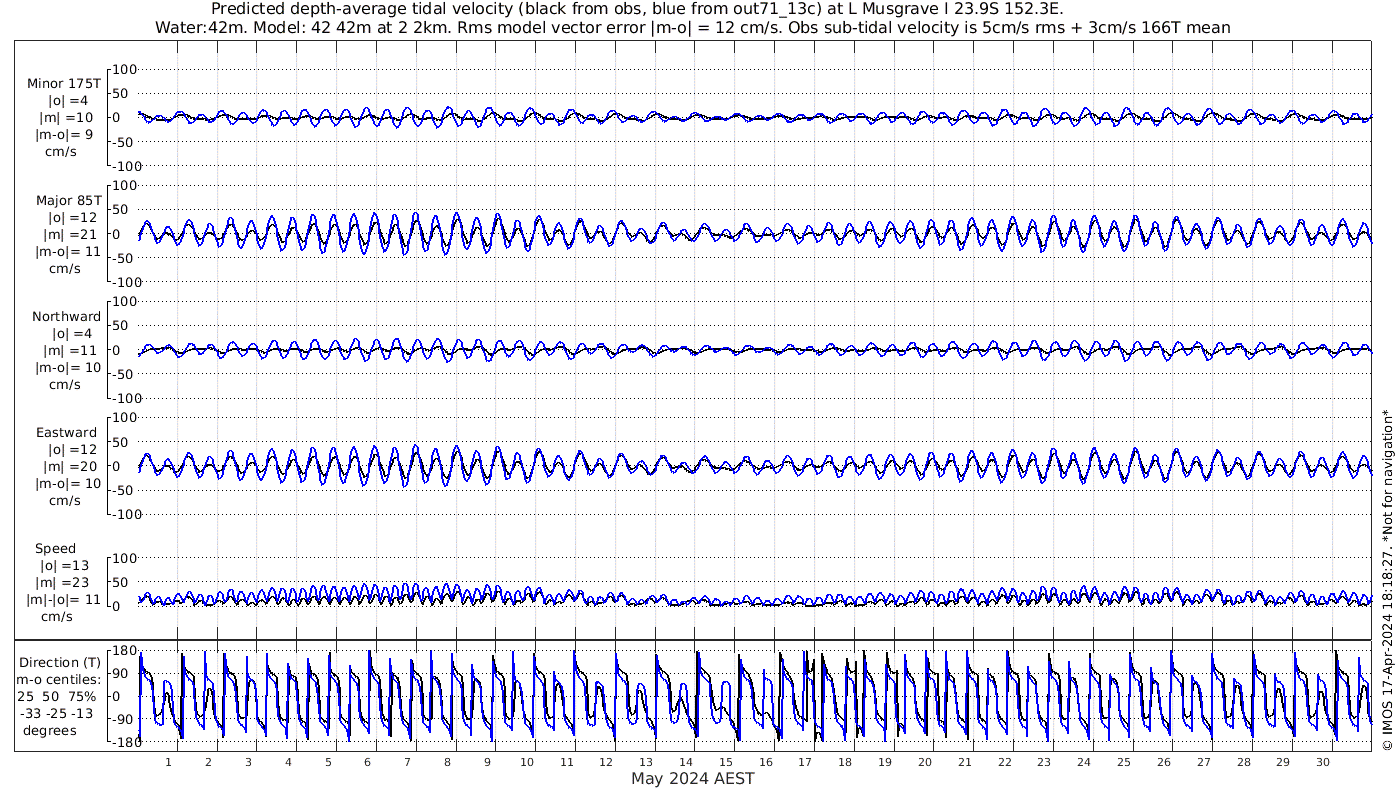Click "|m| =10" in the Minor panel

tap(68, 117)
